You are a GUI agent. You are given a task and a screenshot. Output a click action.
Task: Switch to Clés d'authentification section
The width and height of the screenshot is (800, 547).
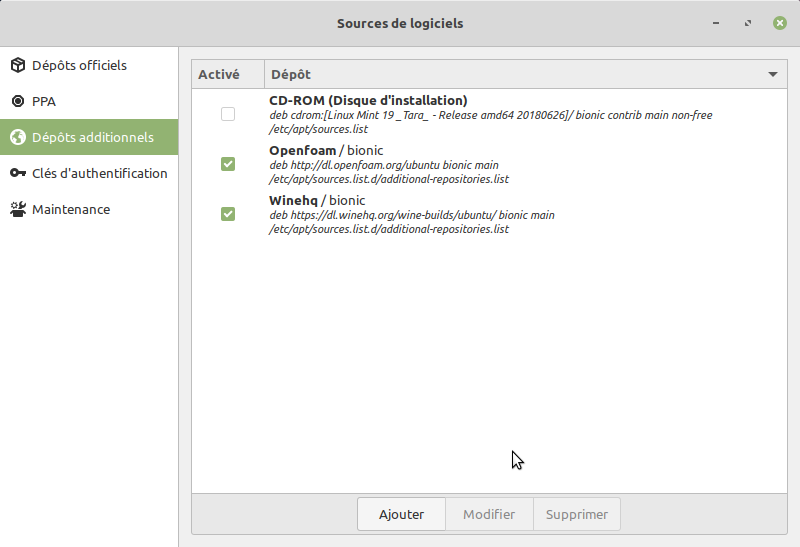(x=99, y=174)
